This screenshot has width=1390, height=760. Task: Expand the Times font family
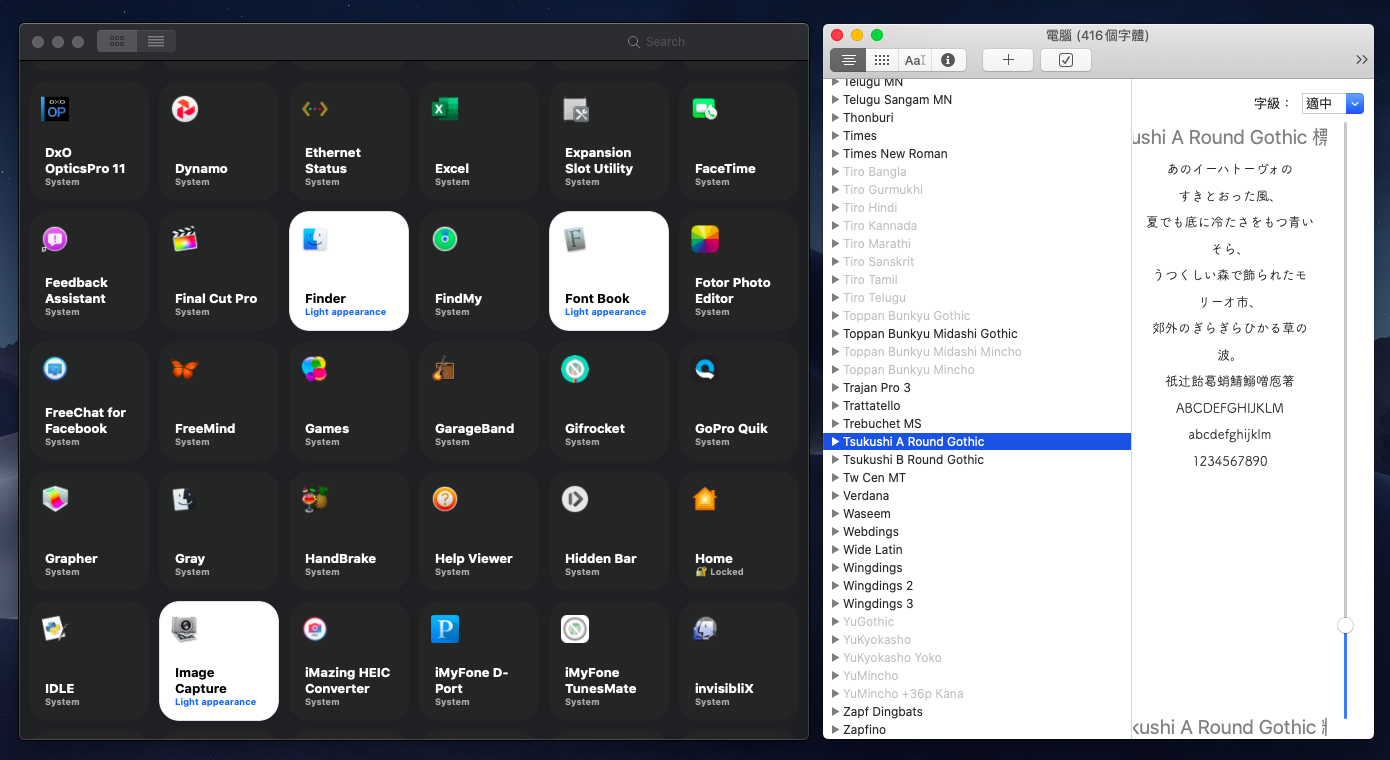(835, 136)
